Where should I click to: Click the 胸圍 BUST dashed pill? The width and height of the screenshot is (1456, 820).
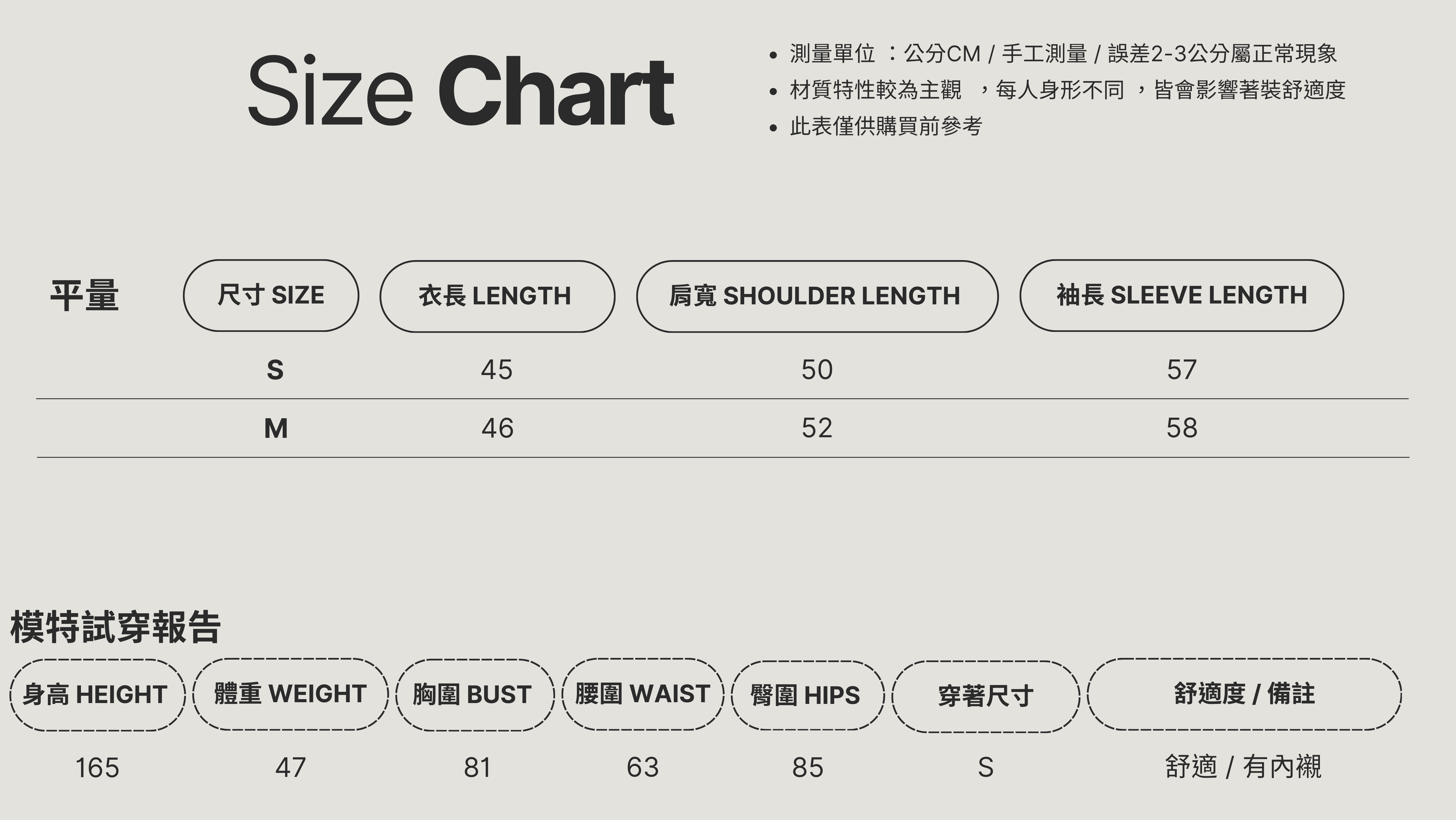[x=475, y=694]
